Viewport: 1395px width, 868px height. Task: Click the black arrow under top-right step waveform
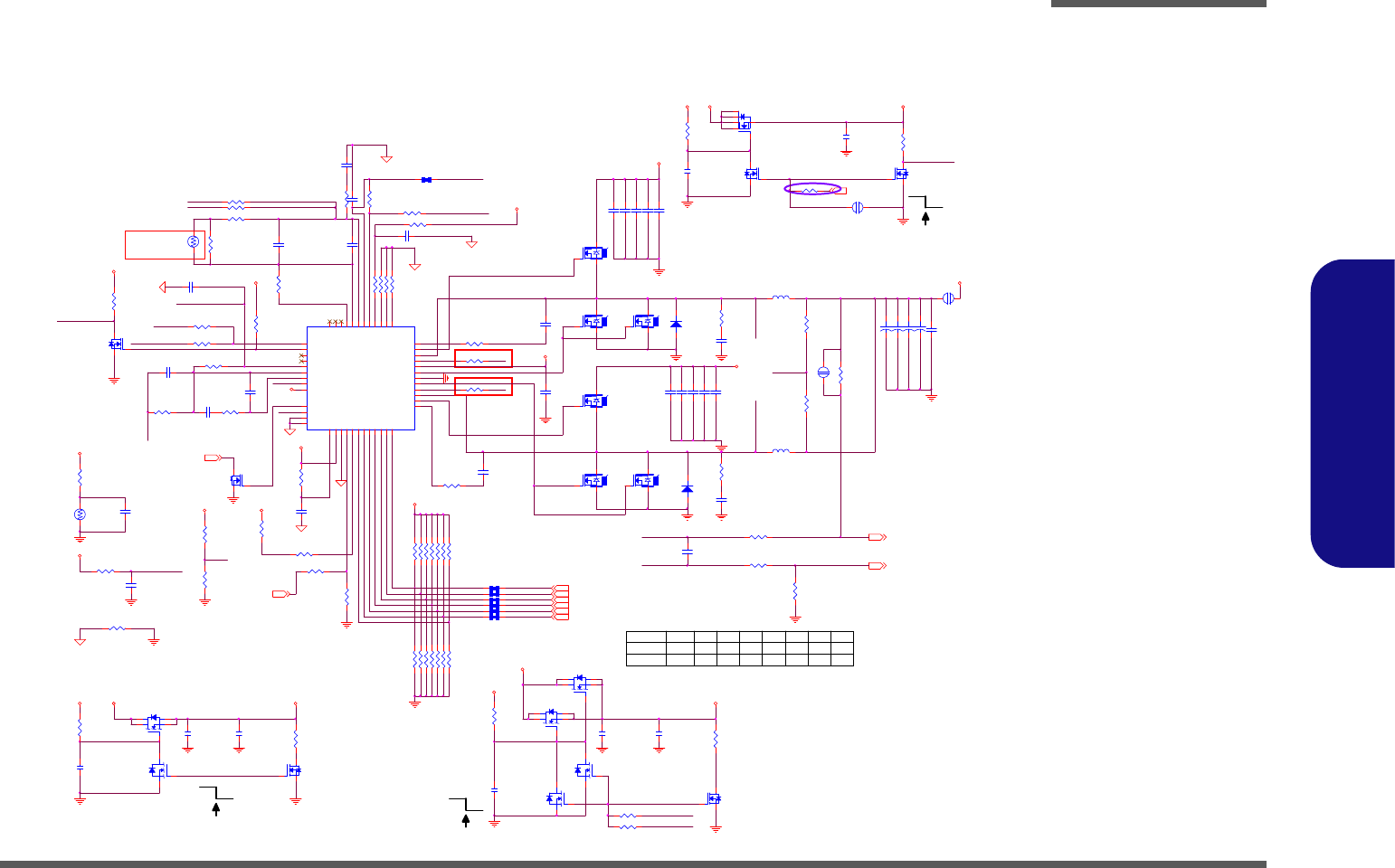[925, 218]
